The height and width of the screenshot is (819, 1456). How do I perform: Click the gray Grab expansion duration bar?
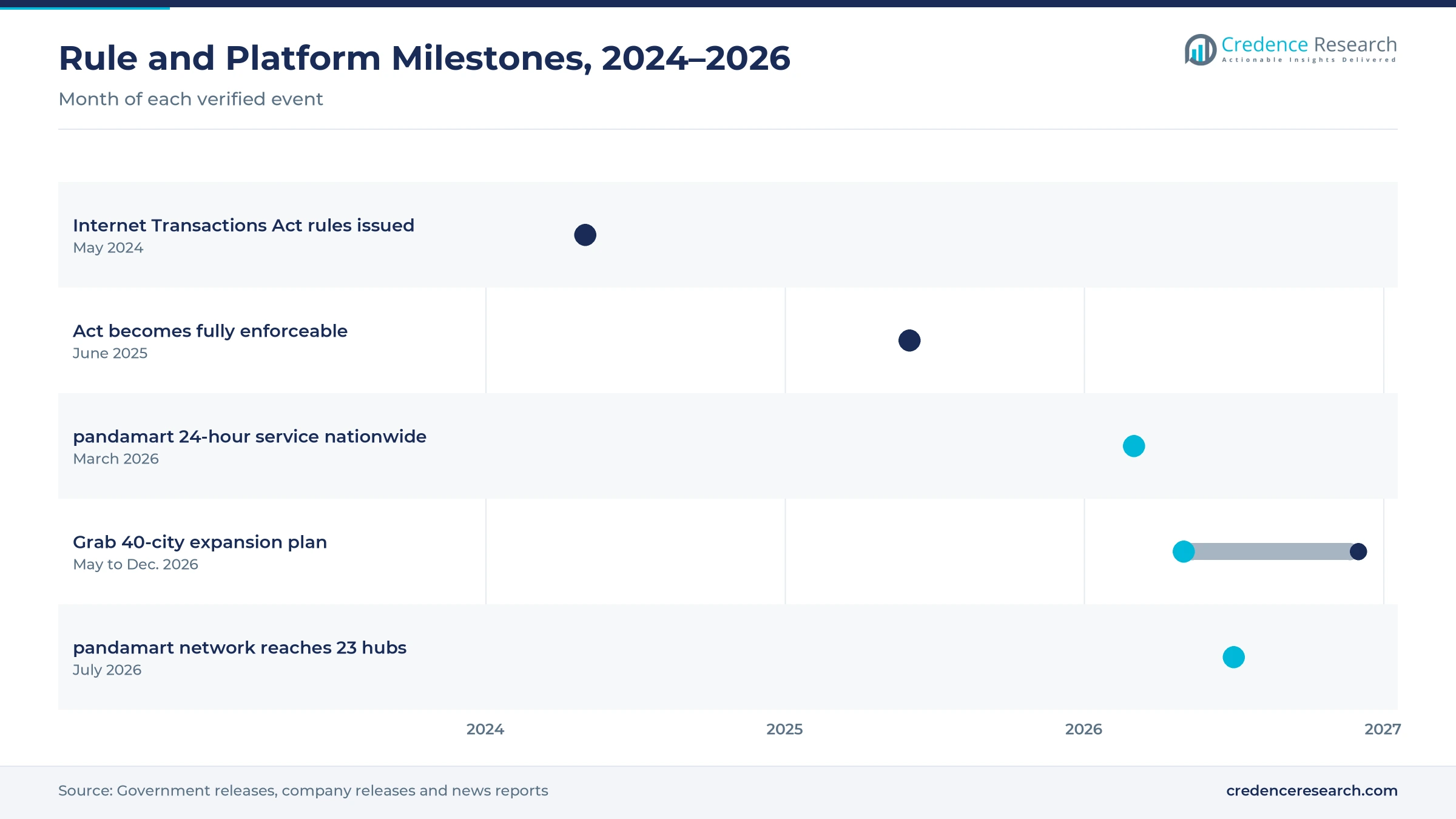tap(1272, 551)
